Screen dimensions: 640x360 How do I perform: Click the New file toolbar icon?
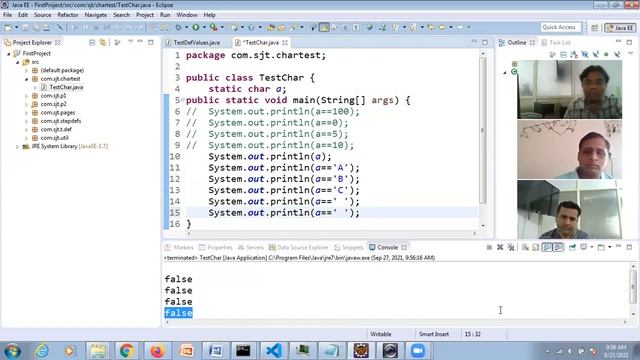(8, 27)
